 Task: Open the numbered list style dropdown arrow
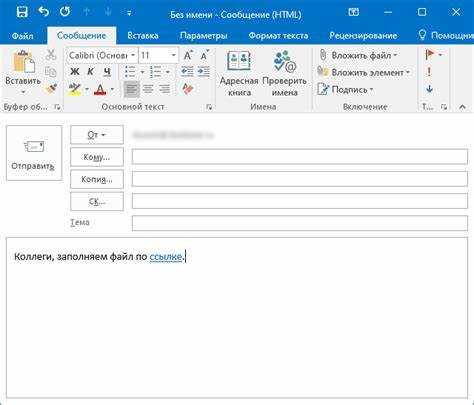tap(168, 72)
